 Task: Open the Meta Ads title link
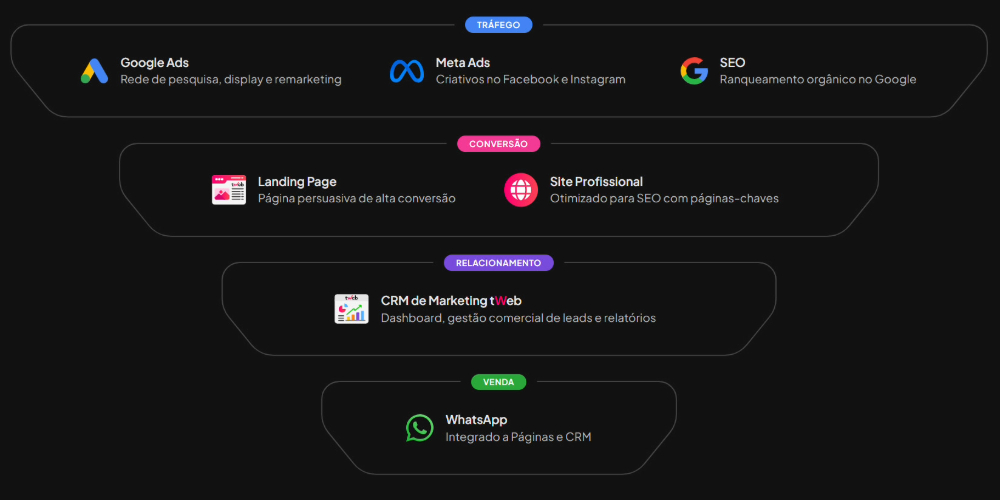pos(463,63)
